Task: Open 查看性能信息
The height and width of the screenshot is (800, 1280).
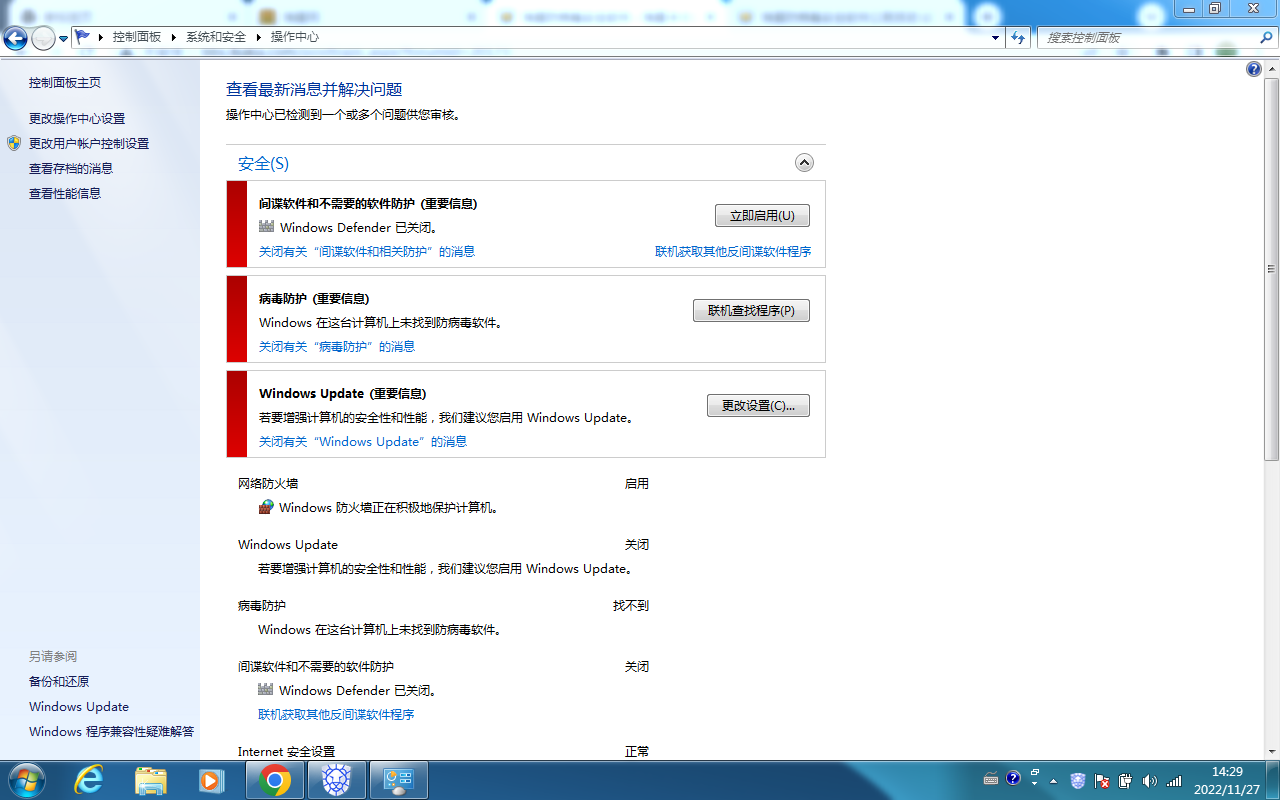Action: click(x=65, y=194)
